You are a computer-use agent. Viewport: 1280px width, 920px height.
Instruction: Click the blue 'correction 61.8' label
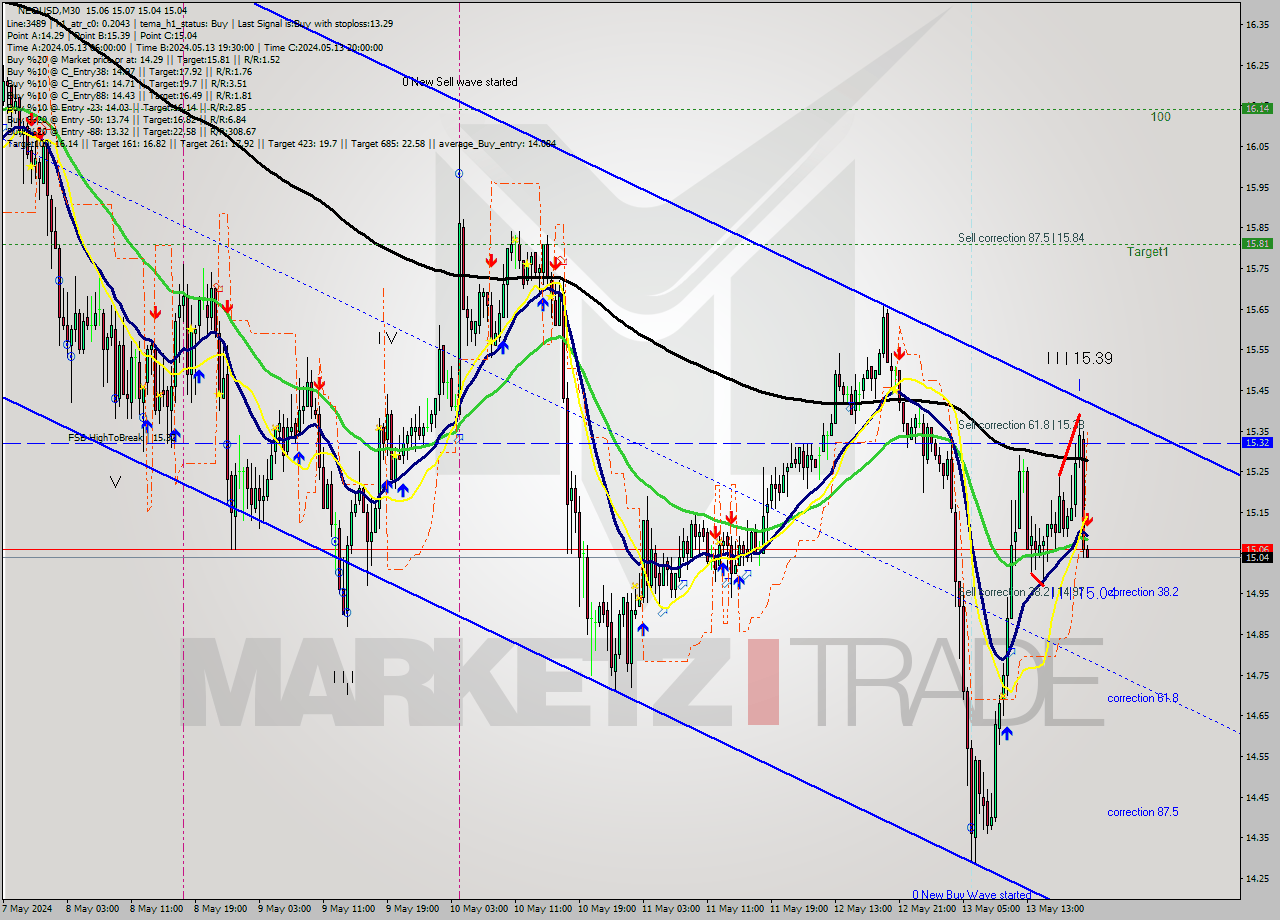coord(1143,698)
